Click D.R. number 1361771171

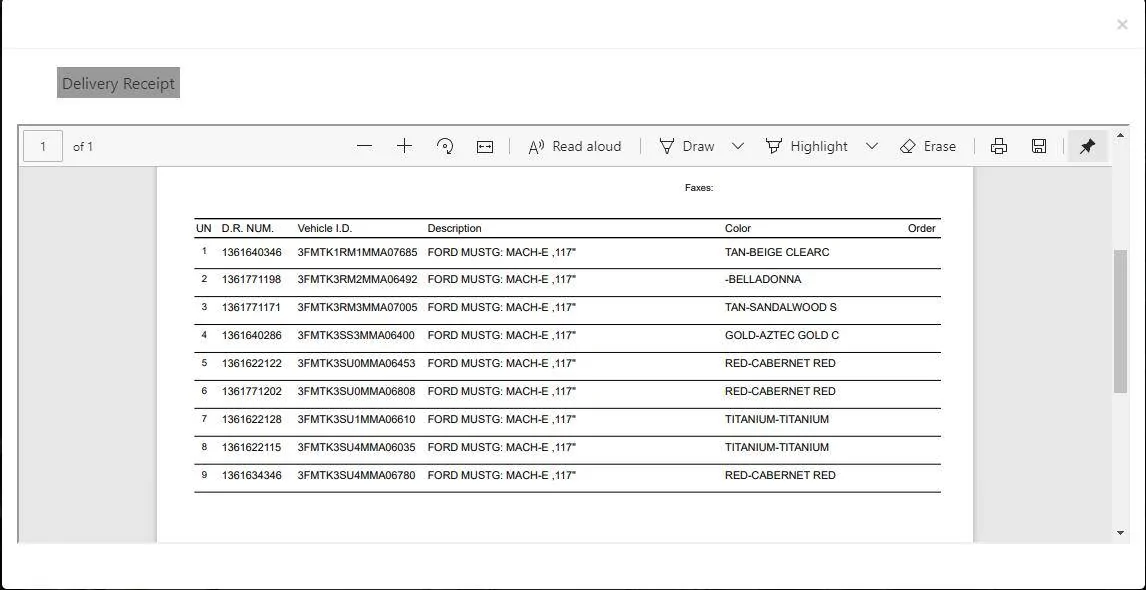[x=251, y=307]
